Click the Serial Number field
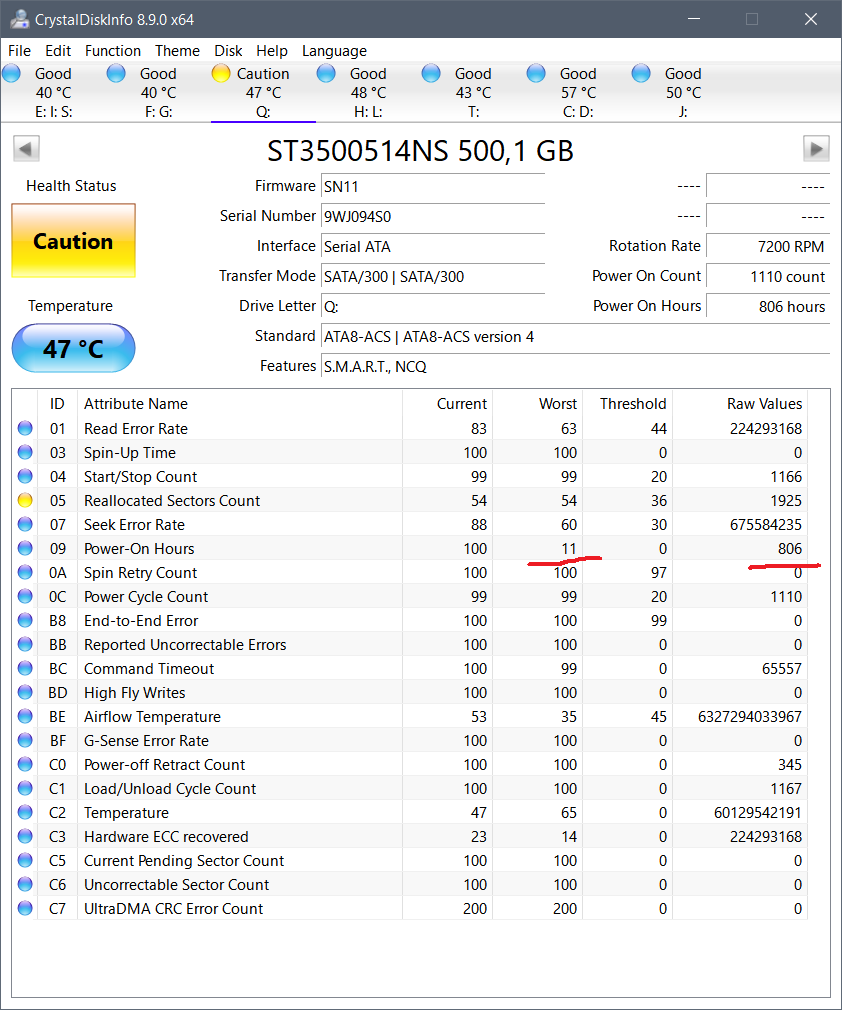The height and width of the screenshot is (1010, 842). pyautogui.click(x=433, y=216)
